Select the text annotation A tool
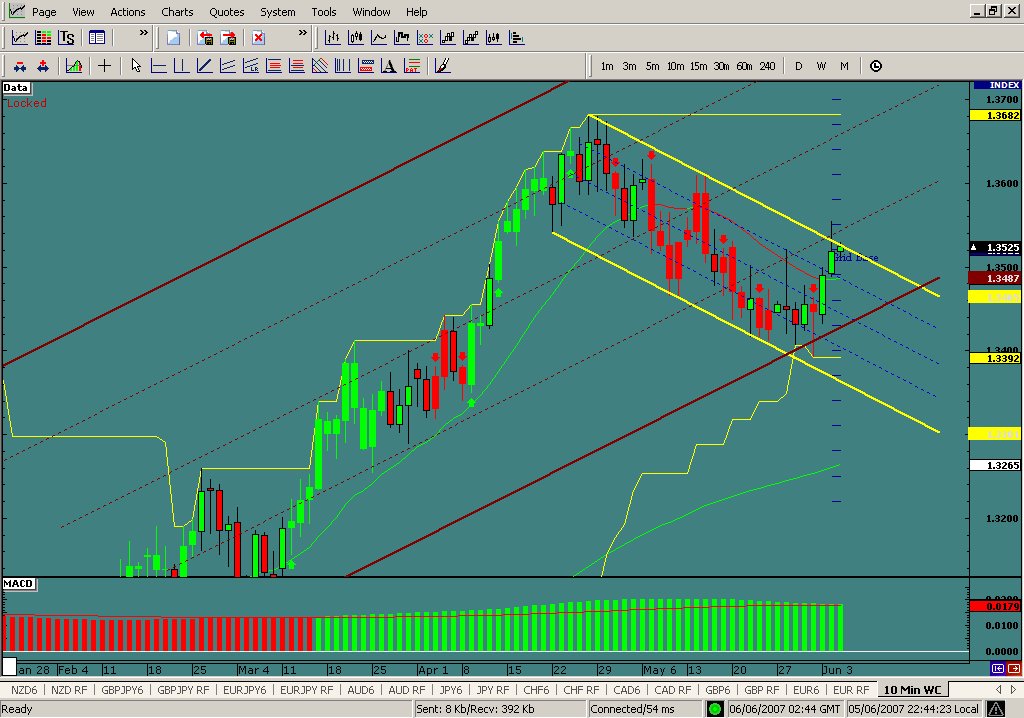The width and height of the screenshot is (1024, 718). tap(389, 66)
